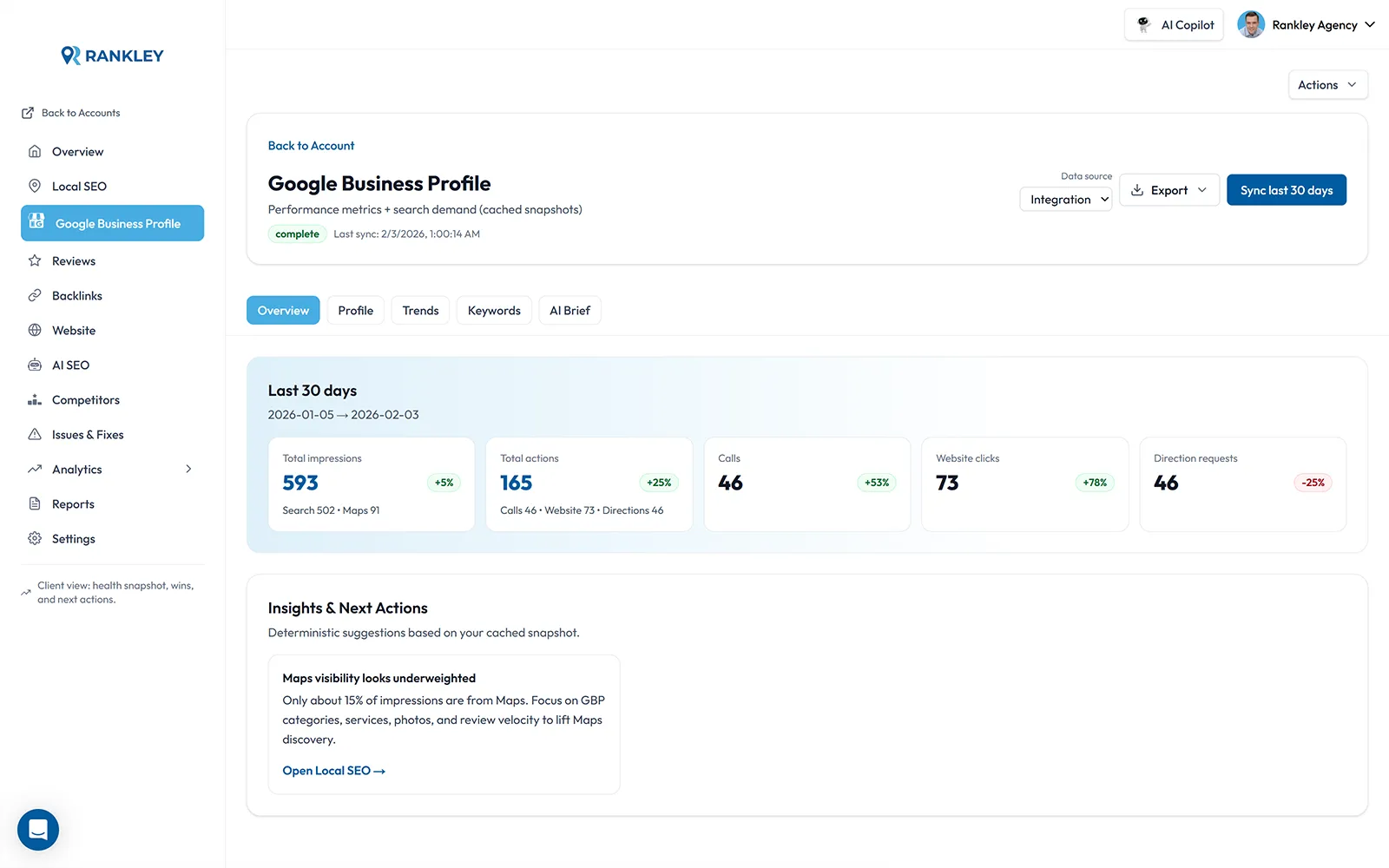
Task: Open the Actions dropdown
Action: [1327, 84]
